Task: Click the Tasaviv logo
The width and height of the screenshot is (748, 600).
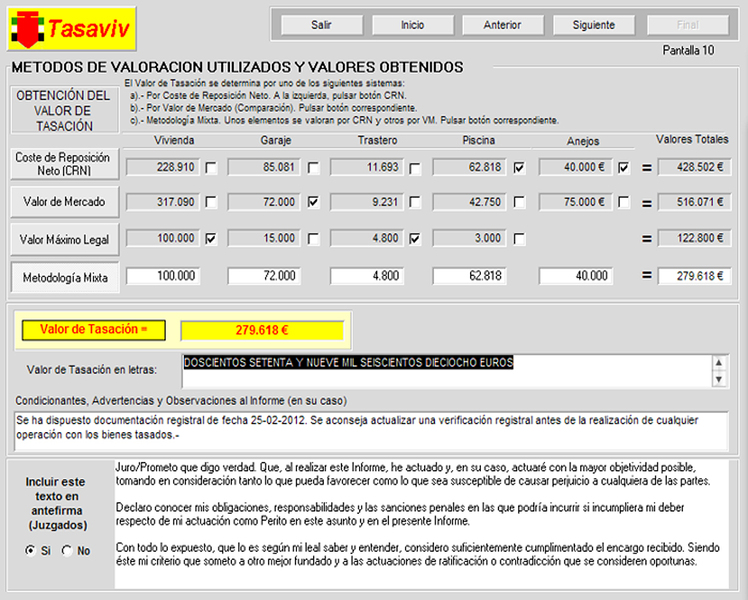Action: [x=72, y=29]
